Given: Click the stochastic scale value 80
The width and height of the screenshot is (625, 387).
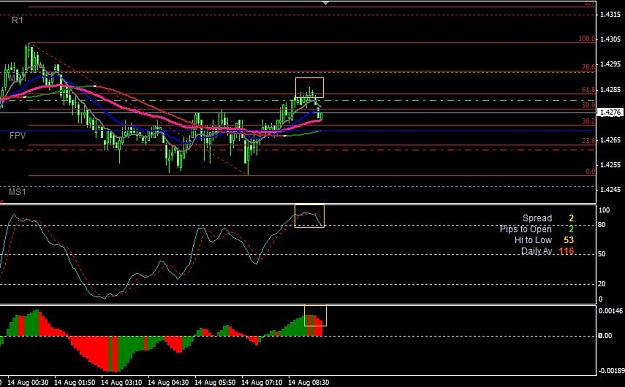Looking at the screenshot, I should click(x=602, y=225).
